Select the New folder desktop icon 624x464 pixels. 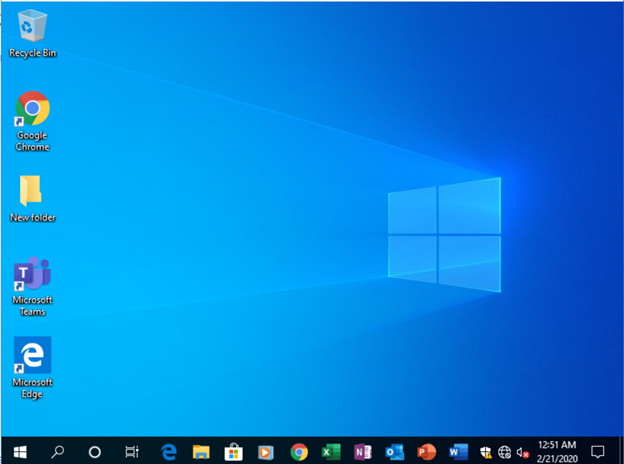point(33,199)
